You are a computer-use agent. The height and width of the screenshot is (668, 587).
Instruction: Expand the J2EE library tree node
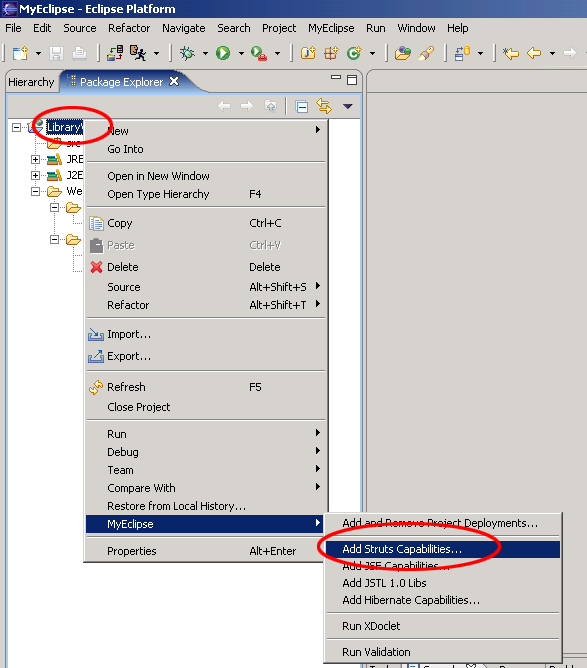click(x=35, y=176)
